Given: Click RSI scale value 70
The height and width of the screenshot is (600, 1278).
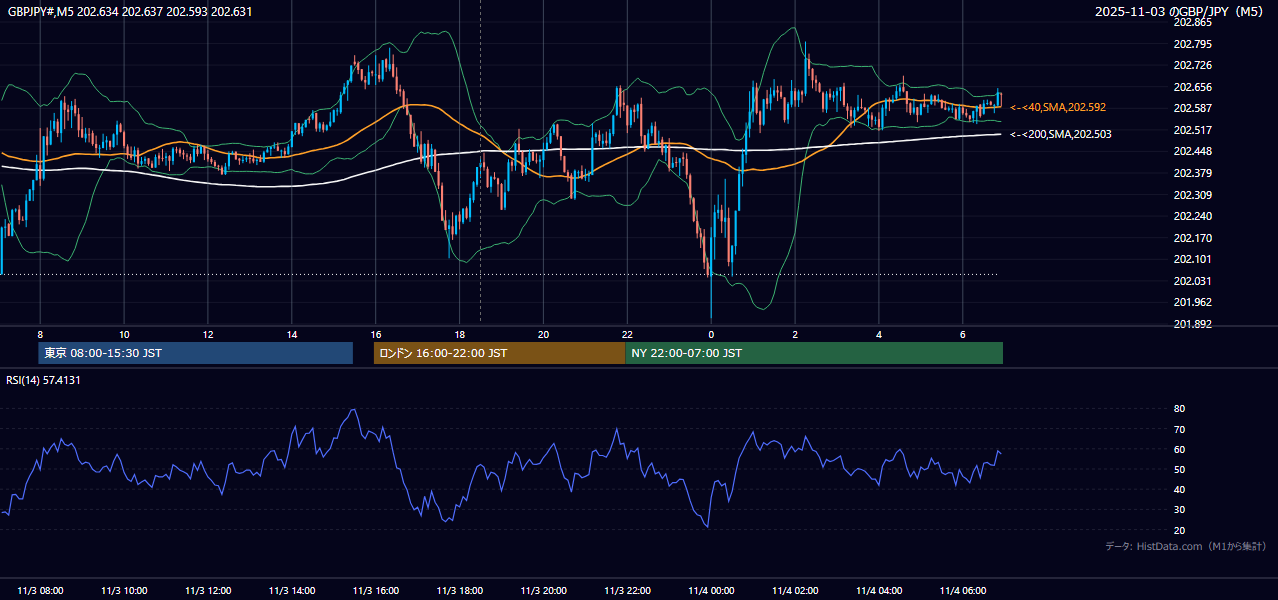Looking at the screenshot, I should 1179,429.
